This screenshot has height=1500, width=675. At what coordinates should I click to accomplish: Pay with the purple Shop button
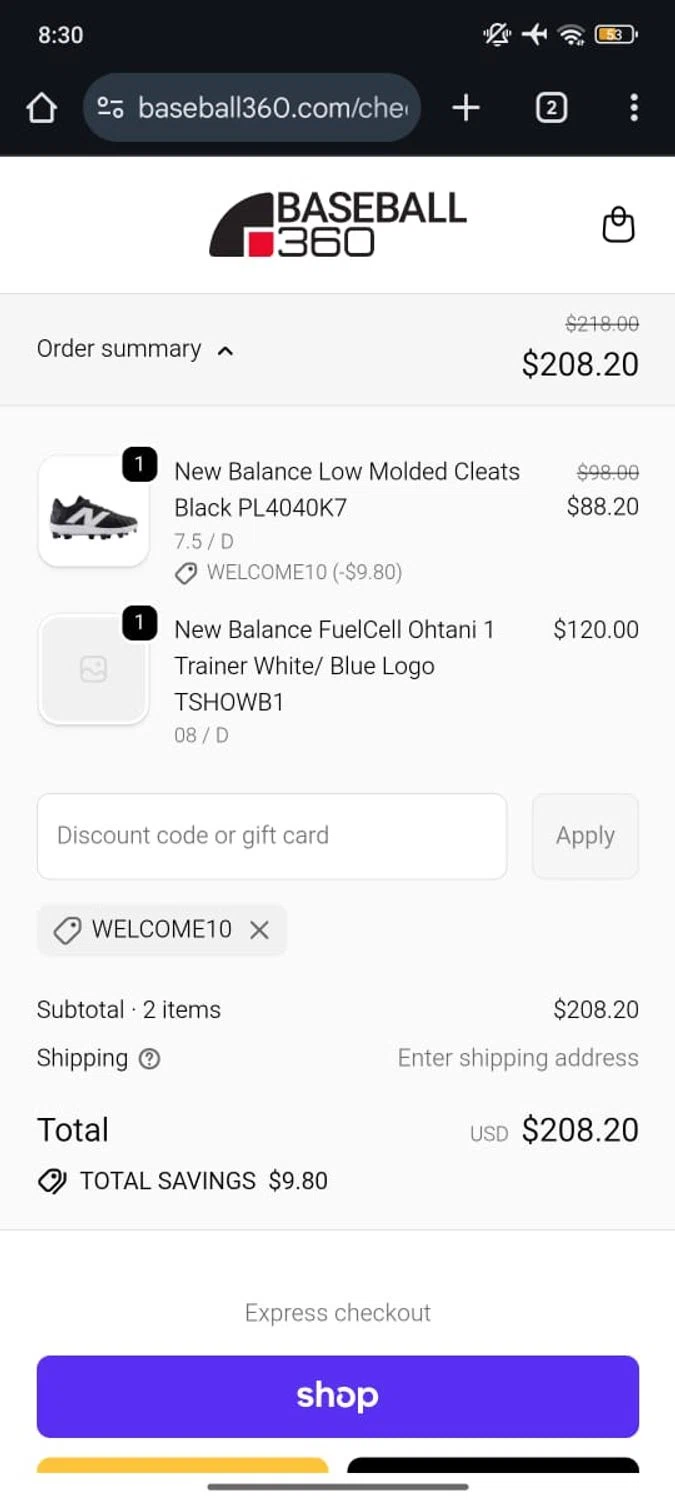tap(338, 1396)
